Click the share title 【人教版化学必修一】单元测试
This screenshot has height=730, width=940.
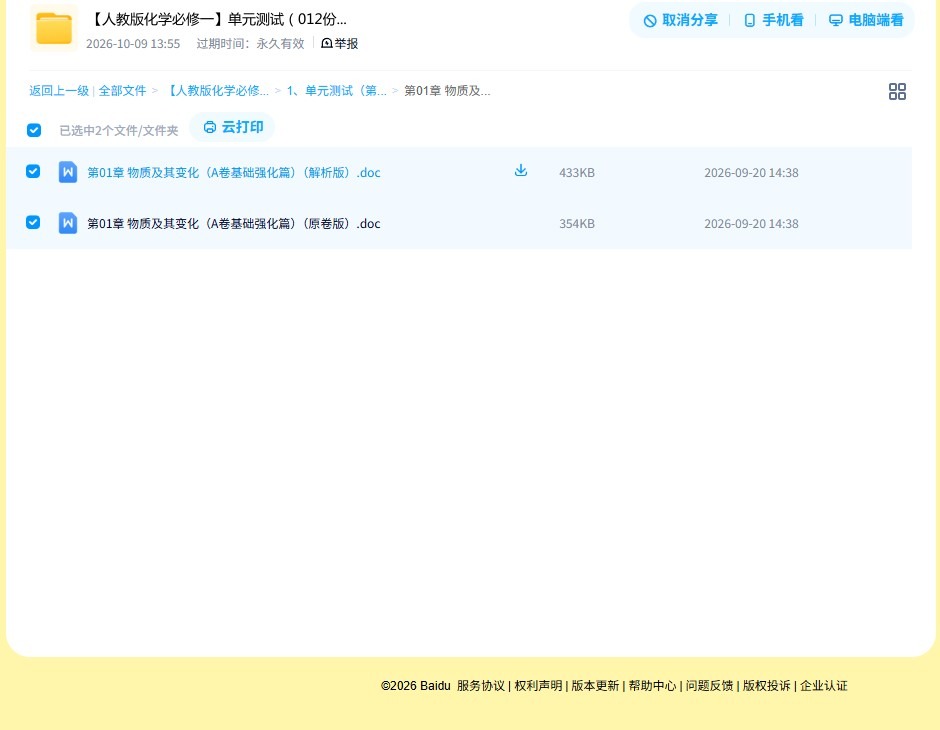[x=218, y=19]
